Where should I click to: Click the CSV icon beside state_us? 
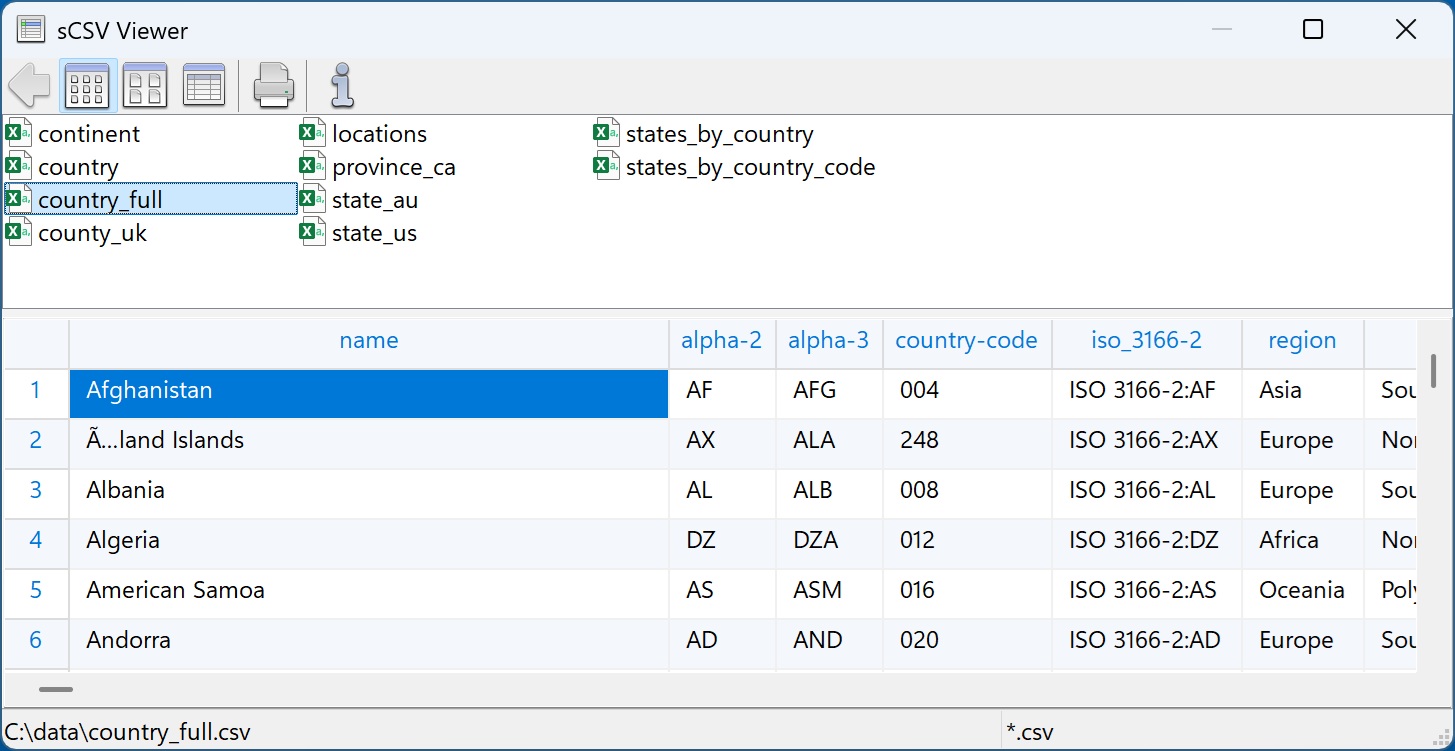point(311,232)
